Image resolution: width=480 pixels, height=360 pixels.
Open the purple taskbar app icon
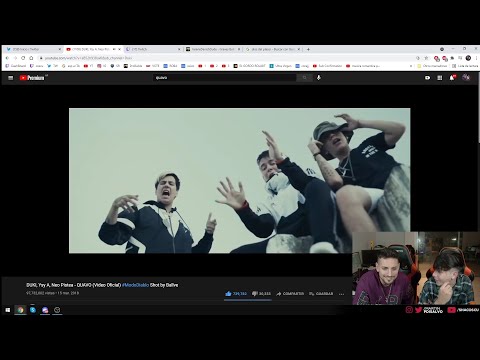pos(45,310)
